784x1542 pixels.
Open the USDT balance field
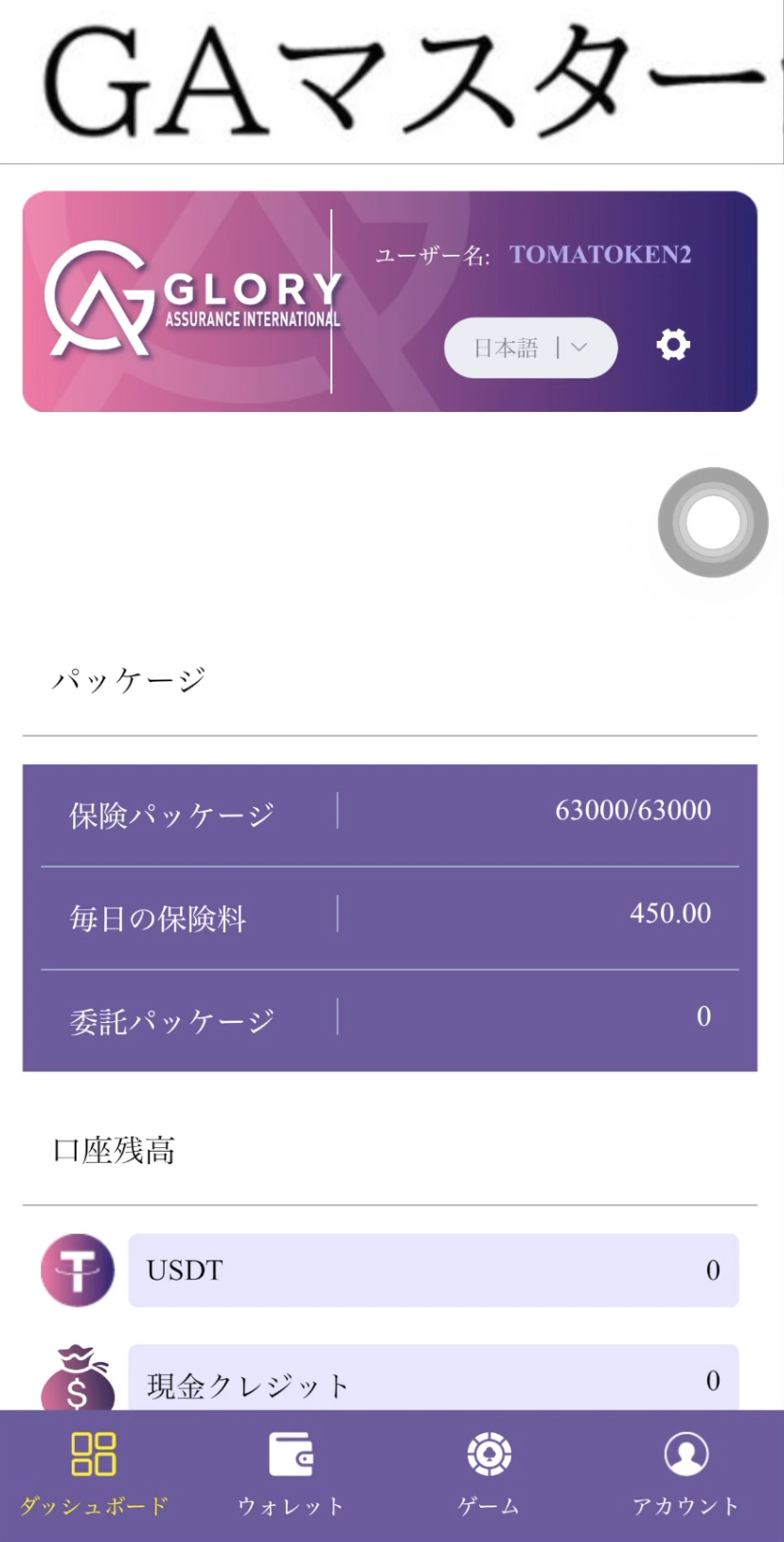[x=434, y=1270]
